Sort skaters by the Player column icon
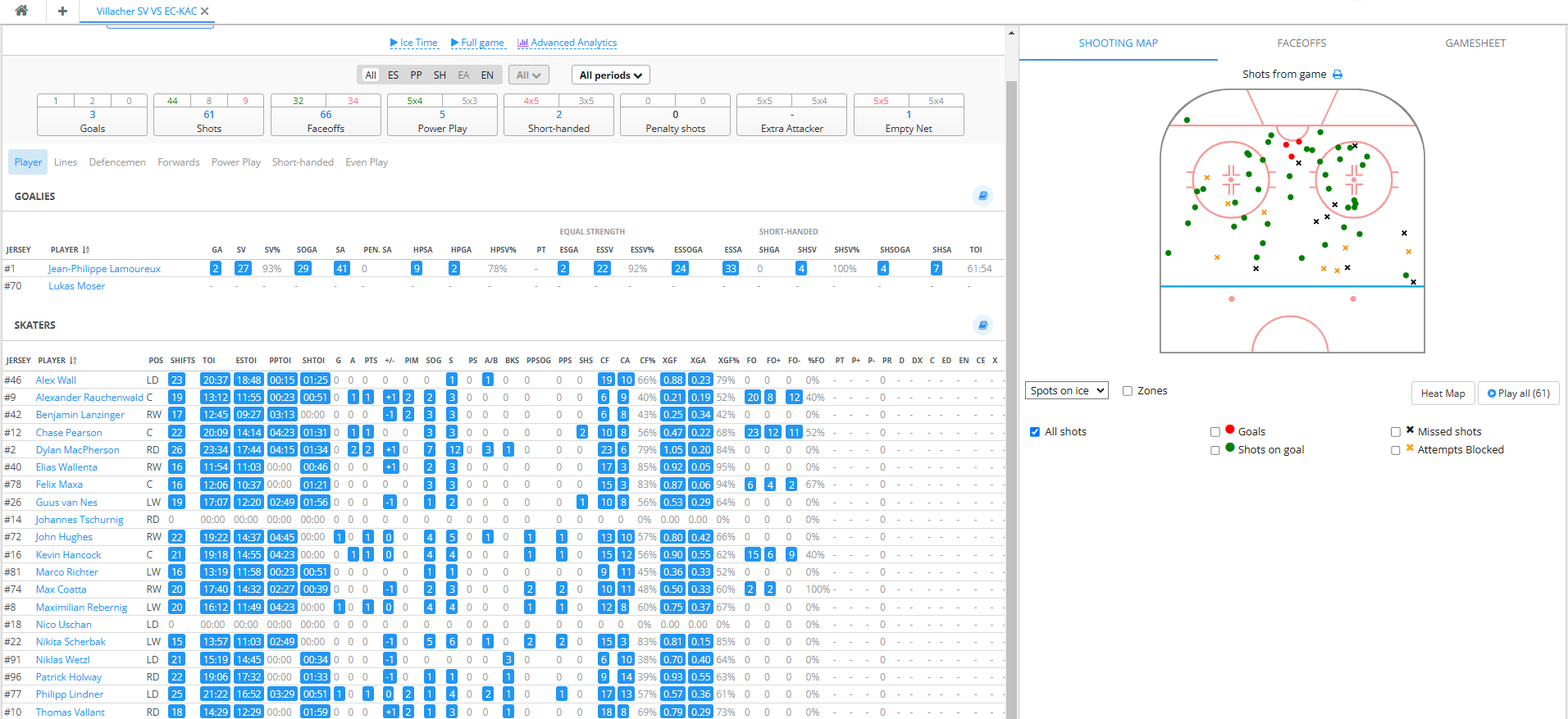This screenshot has width=1568, height=719. pyautogui.click(x=74, y=361)
